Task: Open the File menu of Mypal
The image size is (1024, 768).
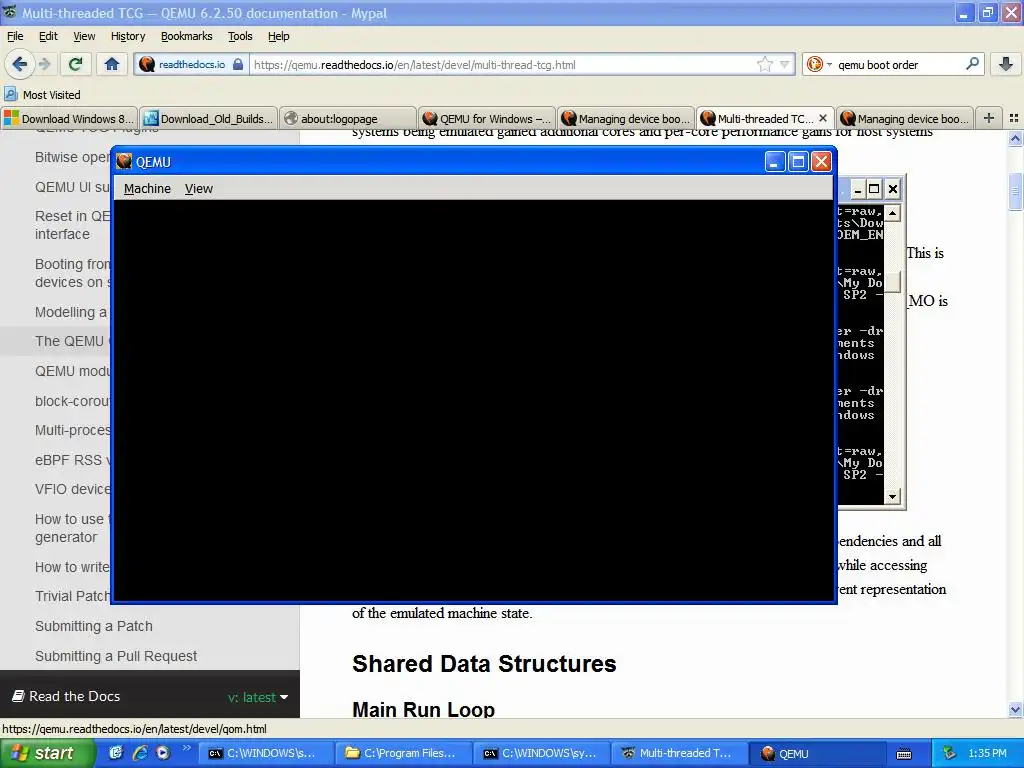Action: 15,36
